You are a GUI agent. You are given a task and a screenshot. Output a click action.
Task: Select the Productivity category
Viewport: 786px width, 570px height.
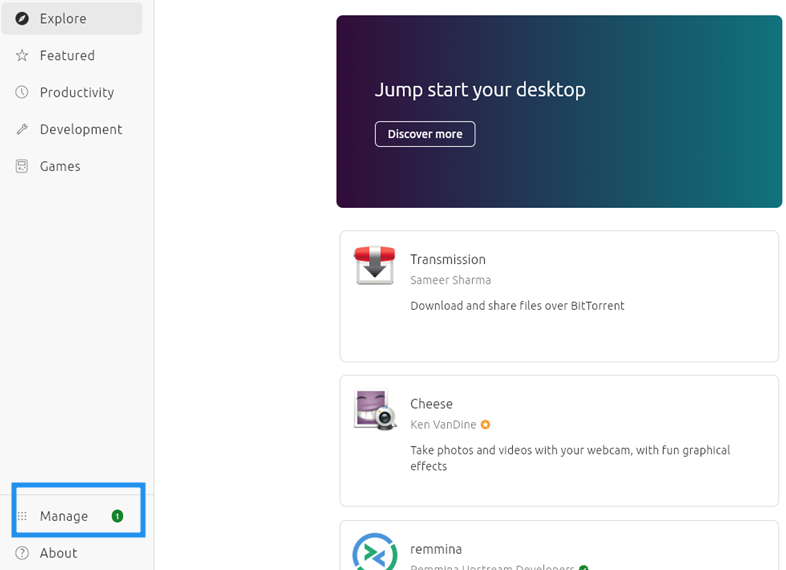pyautogui.click(x=72, y=92)
